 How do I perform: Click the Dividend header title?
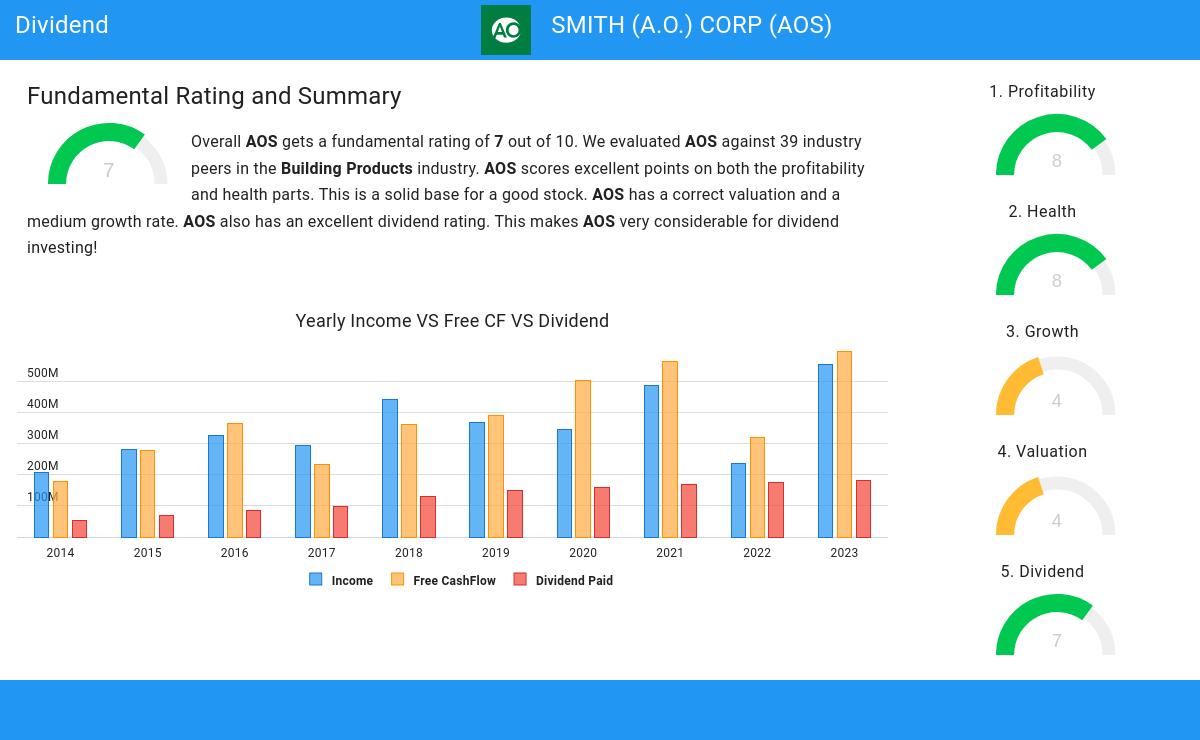[x=62, y=25]
